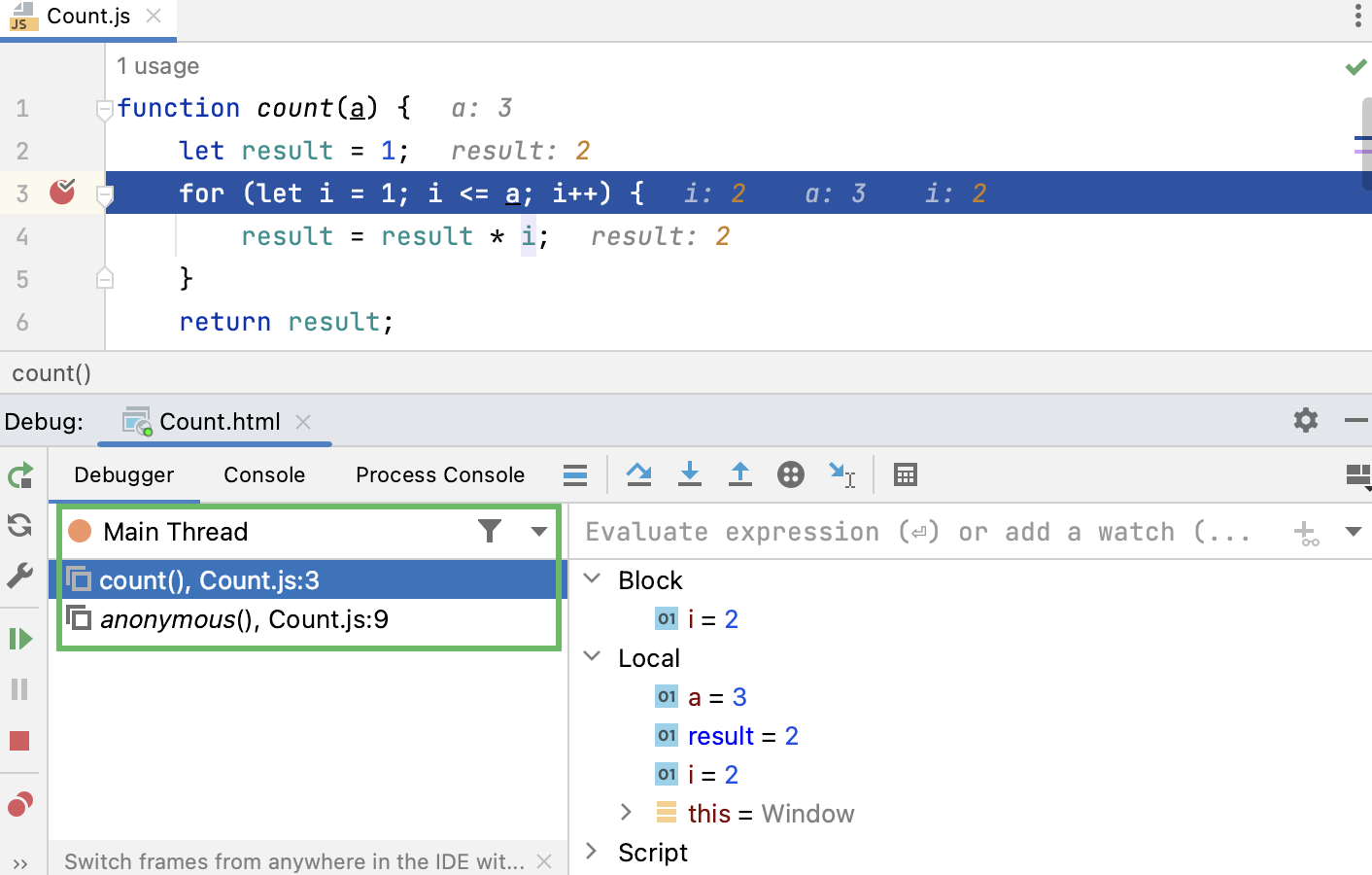Open the watch expression history dropdown
1372x875 pixels.
point(1354,532)
